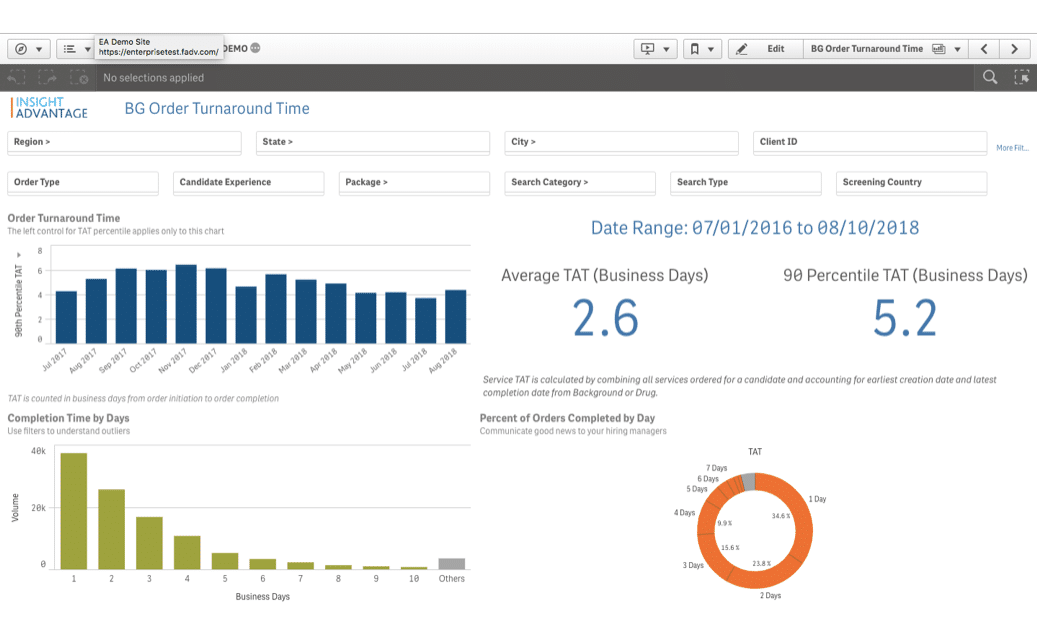Click the app info icon beside DEMO
The image size is (1037, 643).
click(x=256, y=48)
